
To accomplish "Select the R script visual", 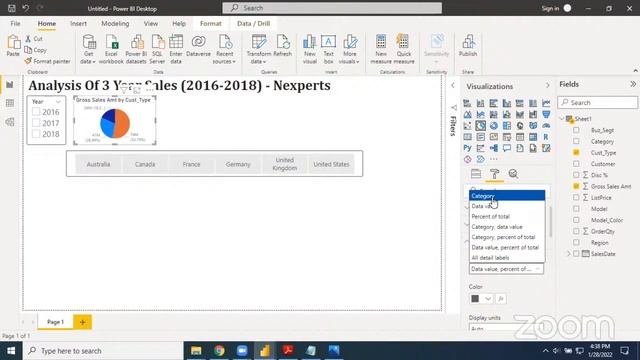I will pos(546,137).
